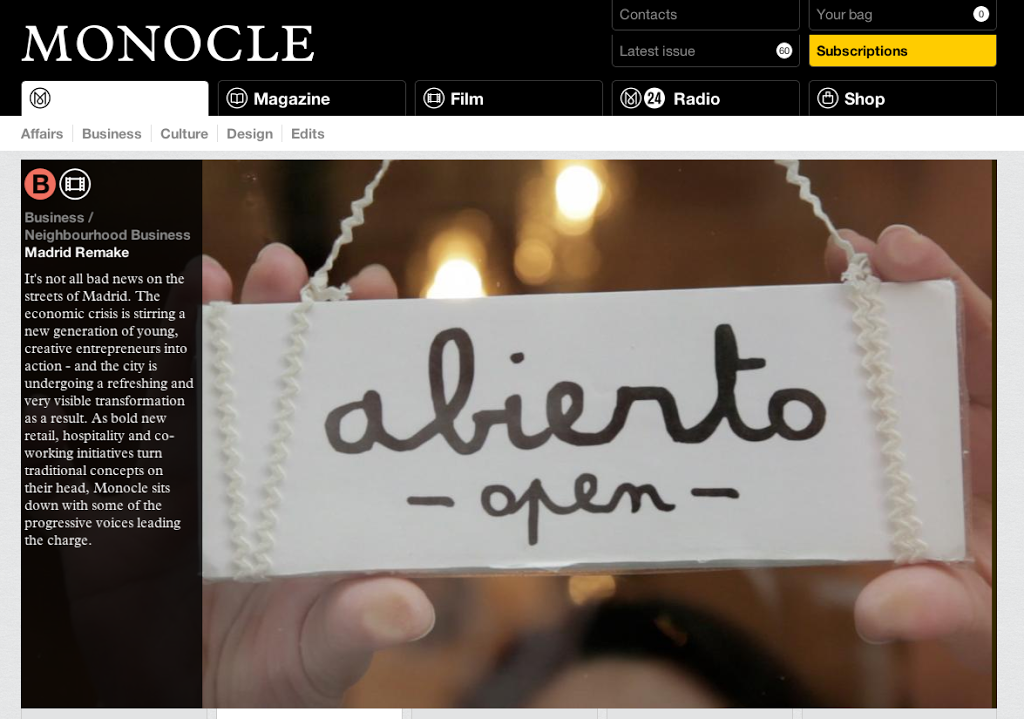Click the Monocle M icon on Radio tab

630,99
